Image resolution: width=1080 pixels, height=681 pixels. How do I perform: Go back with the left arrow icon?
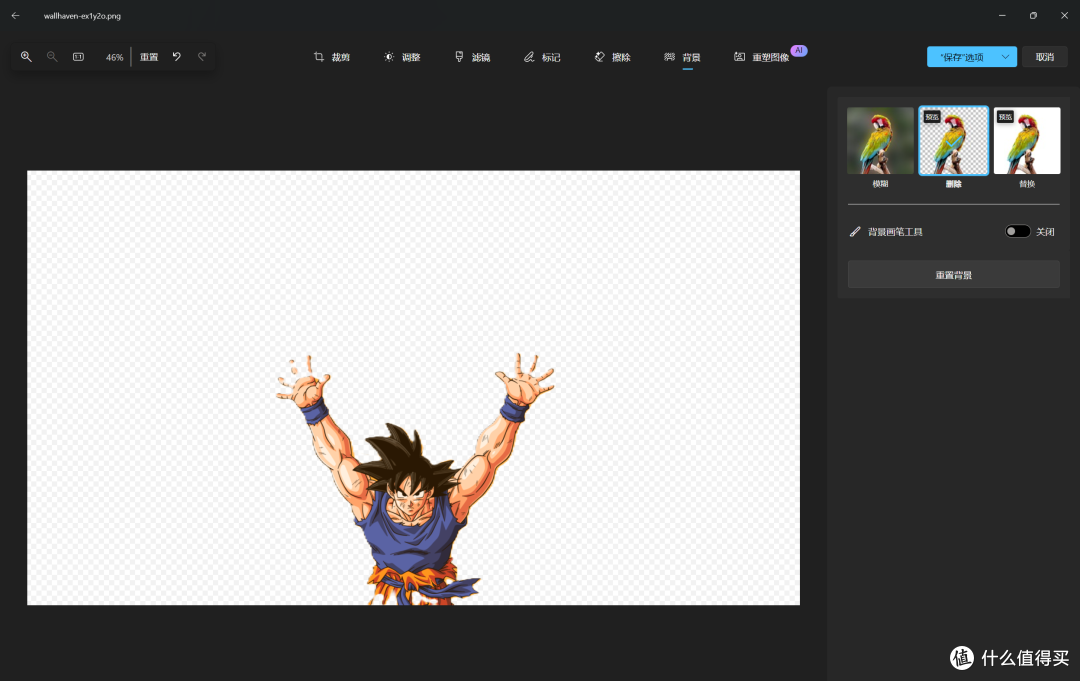click(x=15, y=15)
